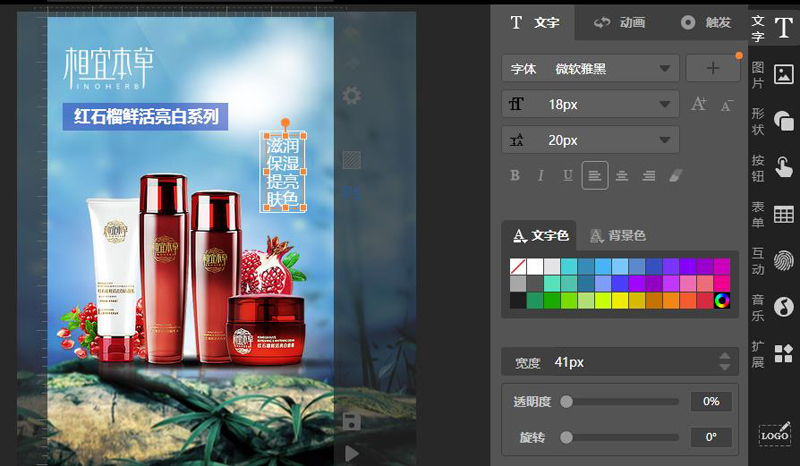Toggle bold formatting
The width and height of the screenshot is (800, 466).
[x=515, y=176]
